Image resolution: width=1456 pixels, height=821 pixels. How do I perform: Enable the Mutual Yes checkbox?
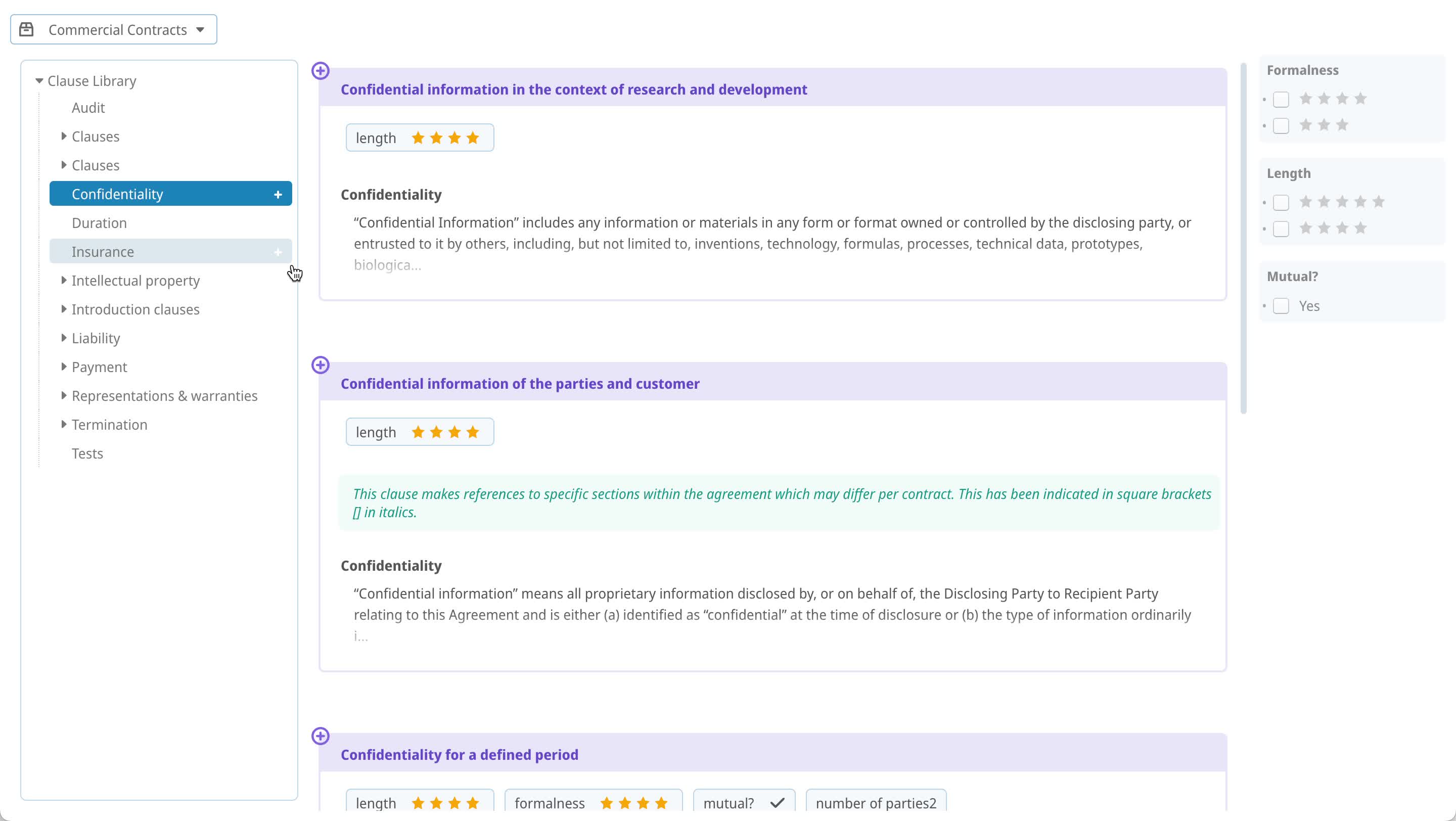point(1281,306)
